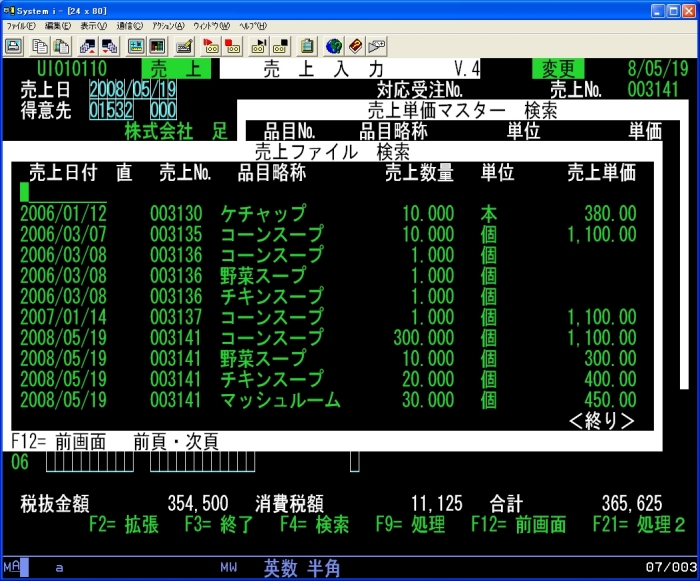The height and width of the screenshot is (581, 700).
Task: Open help via globe question icon
Action: coord(334,45)
